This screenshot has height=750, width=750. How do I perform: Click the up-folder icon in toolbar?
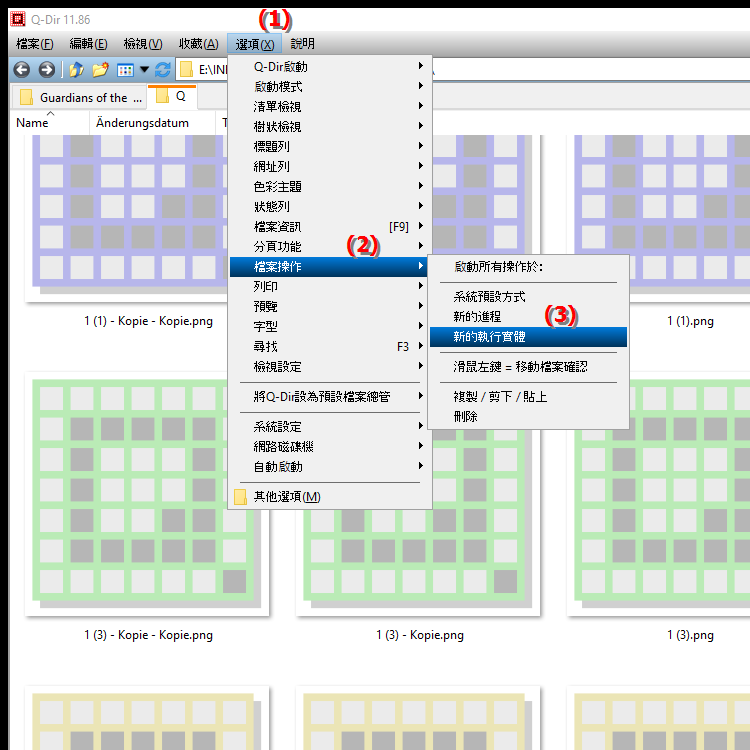click(x=76, y=70)
